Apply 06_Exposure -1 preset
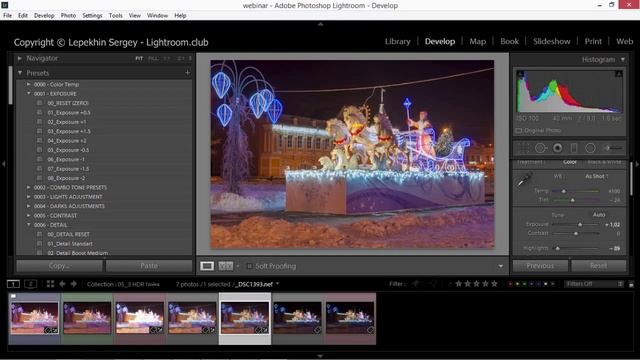 (x=66, y=160)
